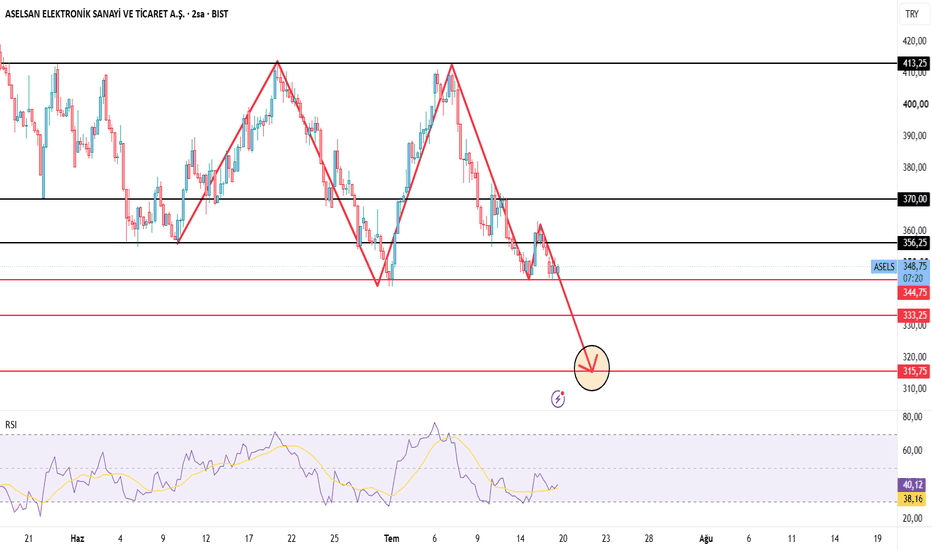Click the 348,75 current price label
The image size is (932, 550).
[915, 266]
